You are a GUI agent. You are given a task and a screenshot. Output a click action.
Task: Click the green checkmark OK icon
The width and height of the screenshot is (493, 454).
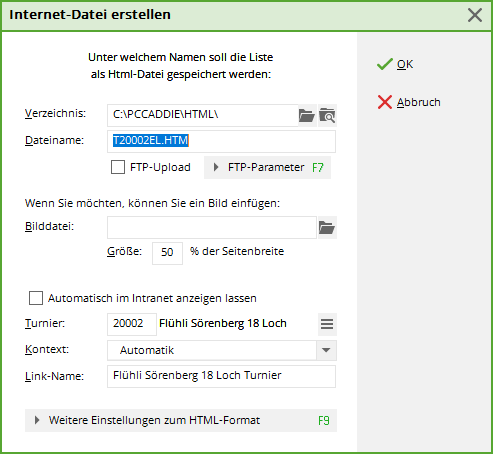[x=385, y=64]
